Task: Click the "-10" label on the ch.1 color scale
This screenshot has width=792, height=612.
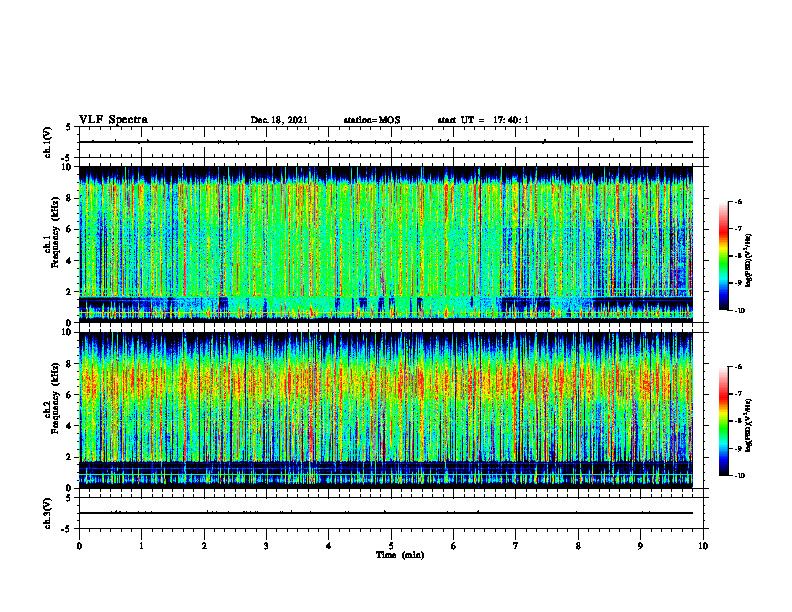Action: pyautogui.click(x=740, y=311)
